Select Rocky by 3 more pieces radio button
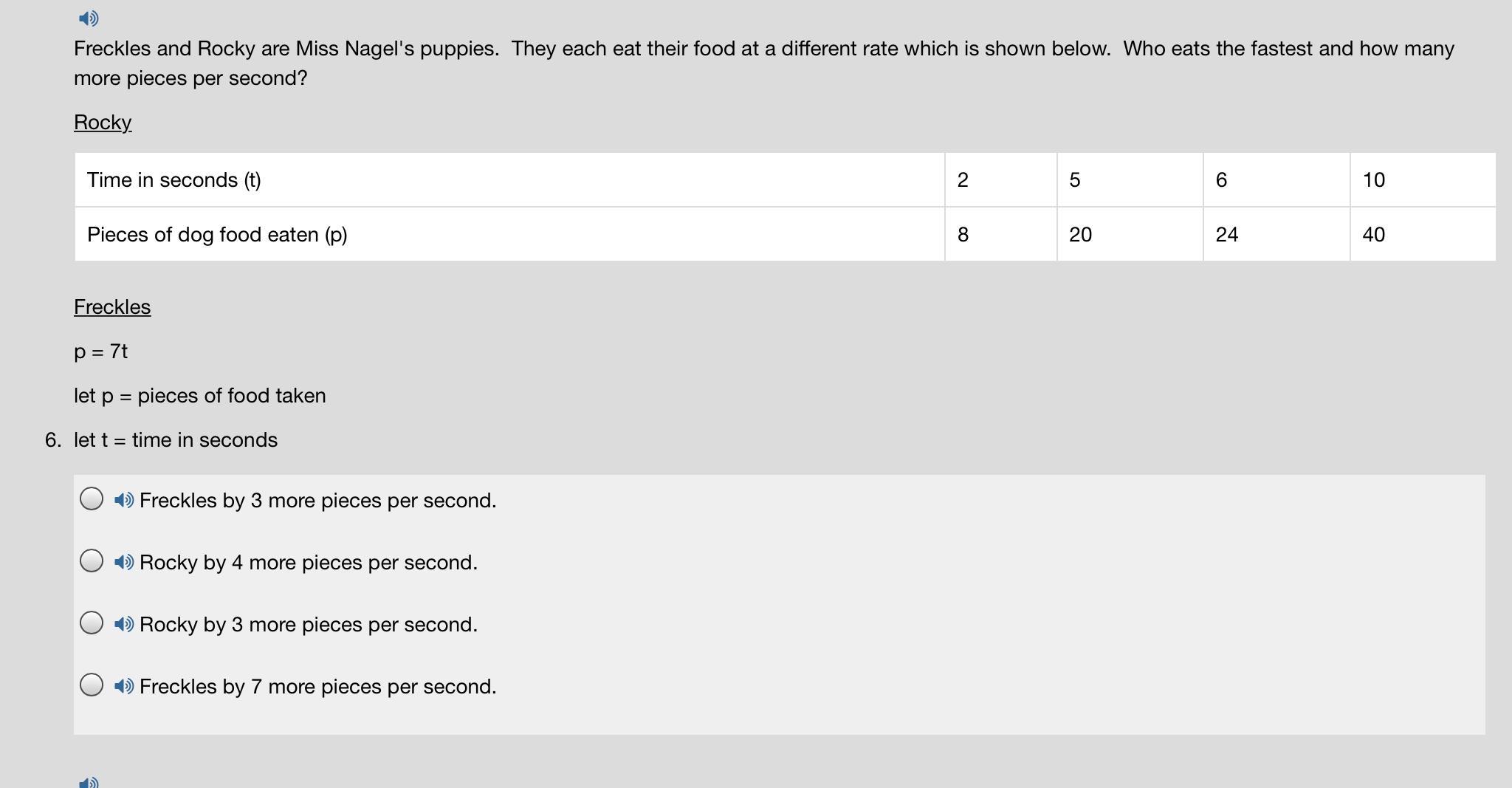 (x=92, y=623)
